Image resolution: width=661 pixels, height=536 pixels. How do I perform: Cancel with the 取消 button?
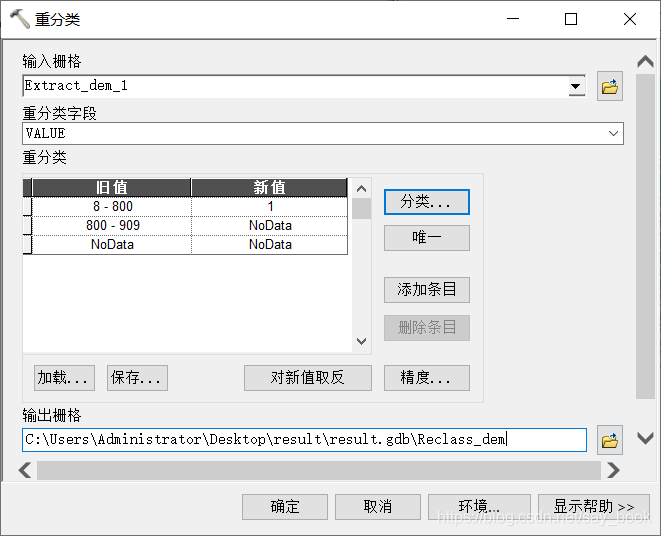378,507
